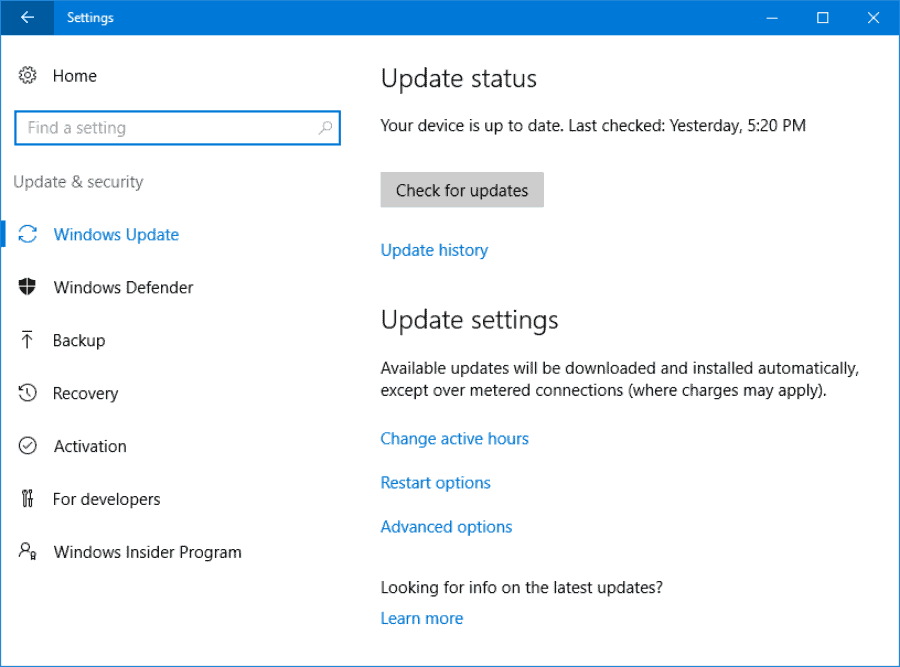Close the Settings window
Image resolution: width=900 pixels, height=667 pixels.
[x=873, y=17]
